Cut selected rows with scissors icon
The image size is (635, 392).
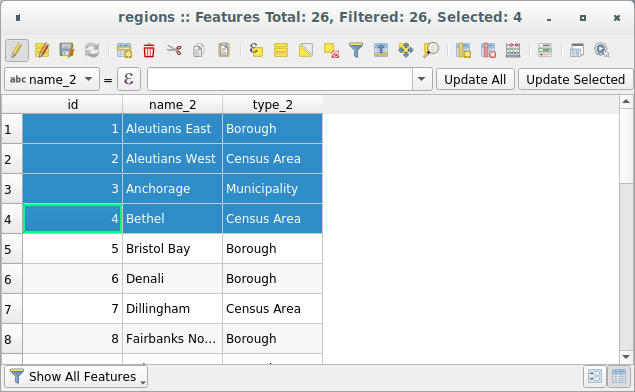coord(174,51)
